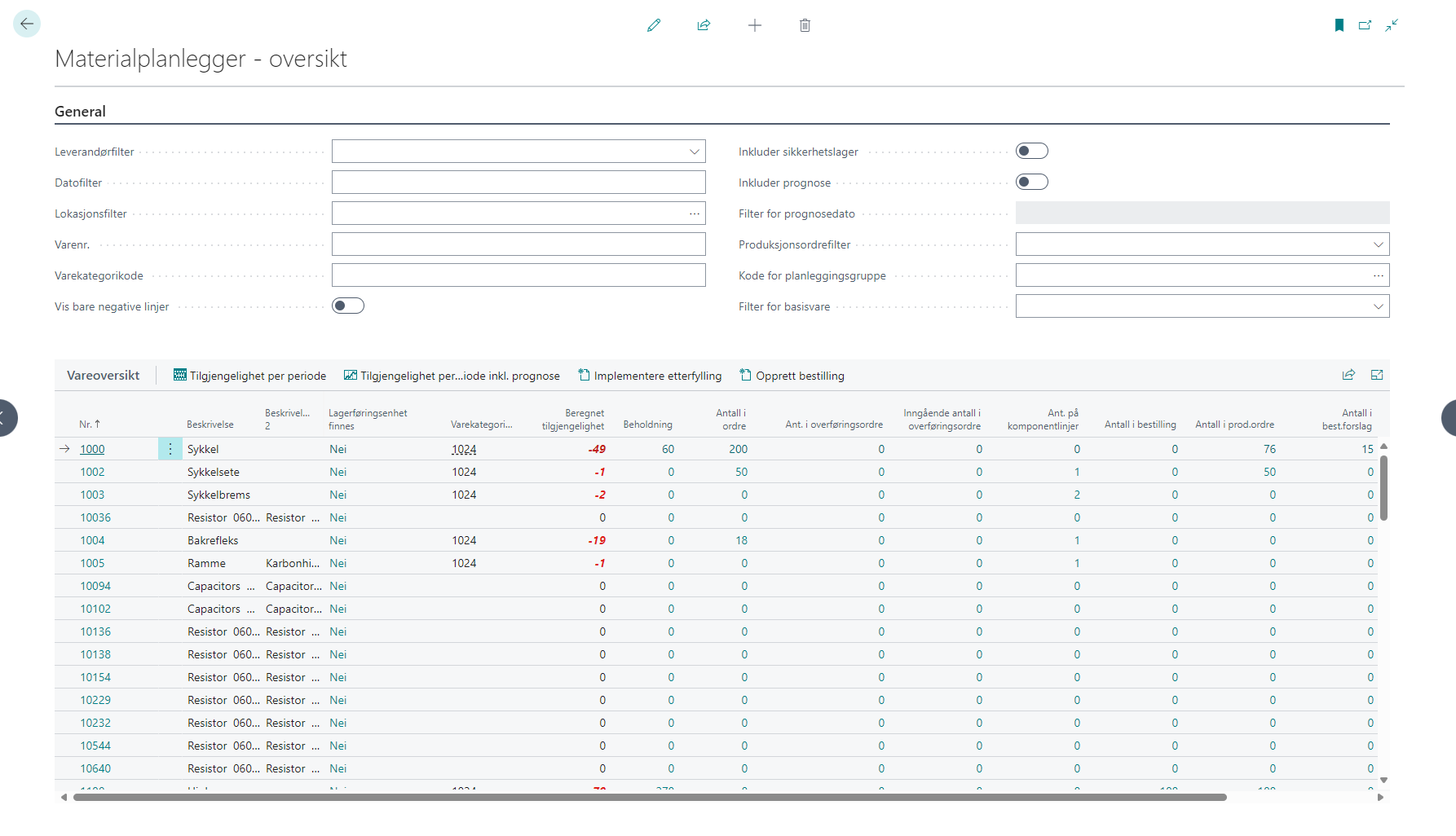
Task: Click the horizontal scrollbar of the item list
Action: pos(649,798)
